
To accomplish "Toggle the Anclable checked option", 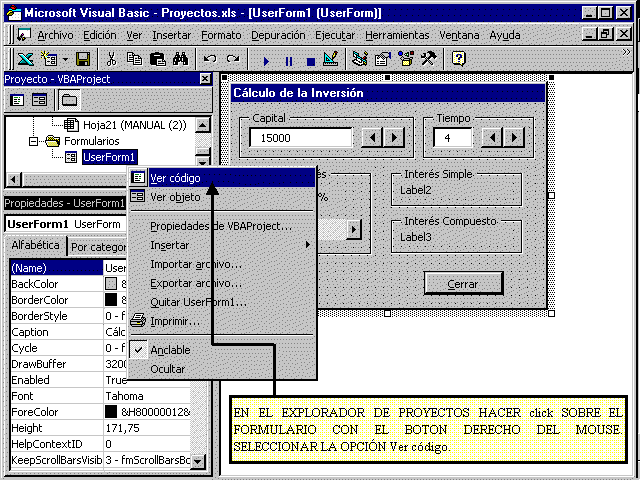I will (222, 350).
